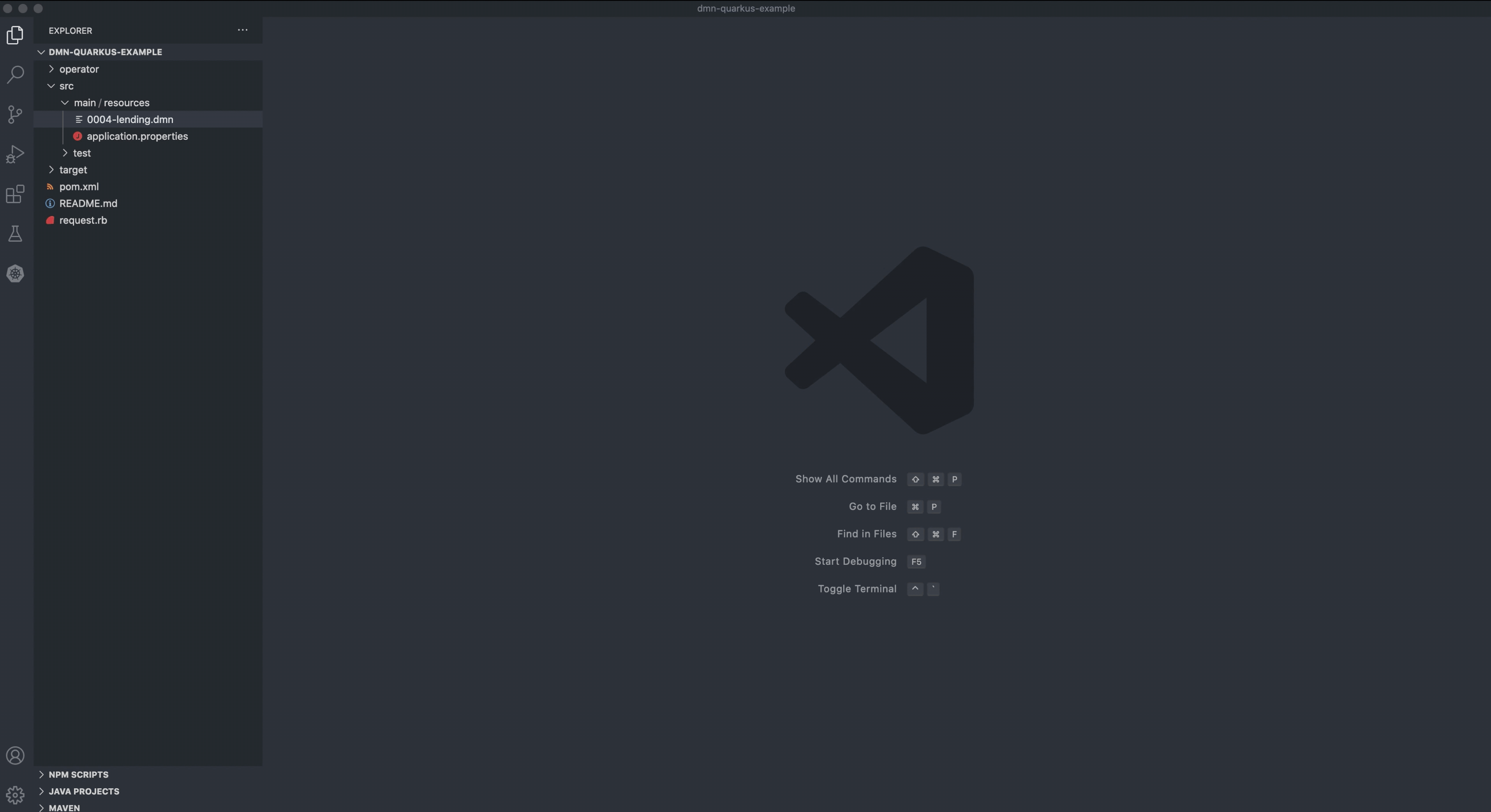Screen dimensions: 1491x812
Task: Open application.properties file
Action: [x=137, y=136]
